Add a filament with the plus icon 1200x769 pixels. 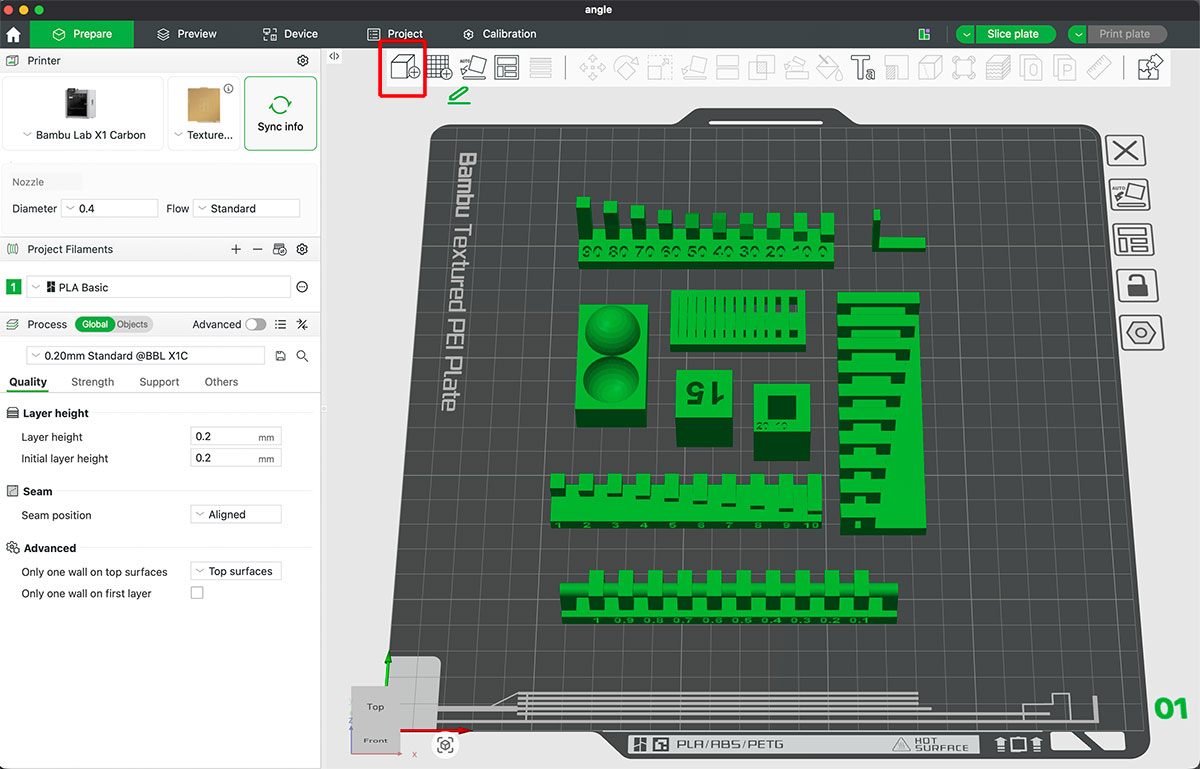click(236, 249)
